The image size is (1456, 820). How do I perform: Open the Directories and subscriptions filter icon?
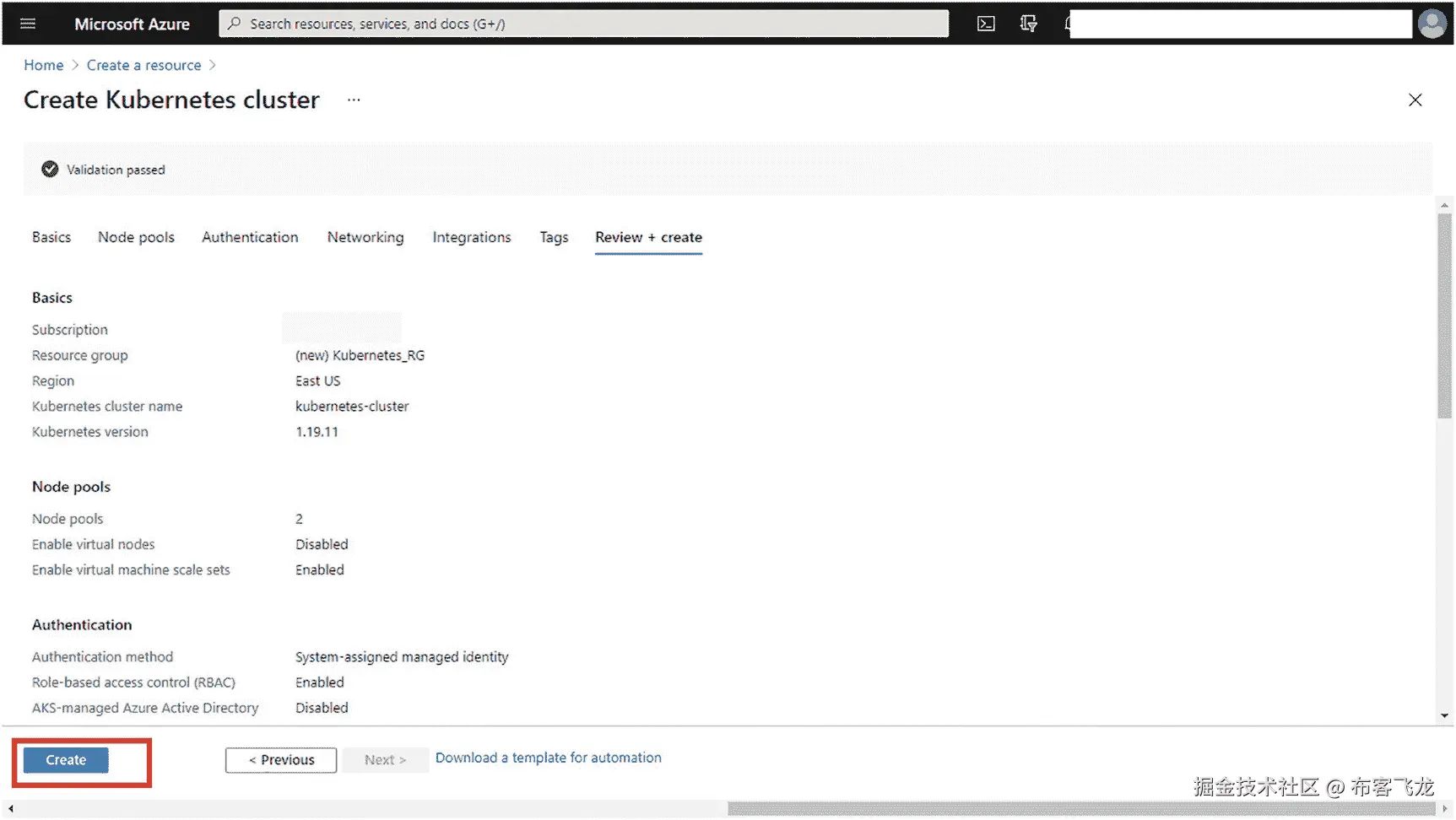tap(1028, 24)
